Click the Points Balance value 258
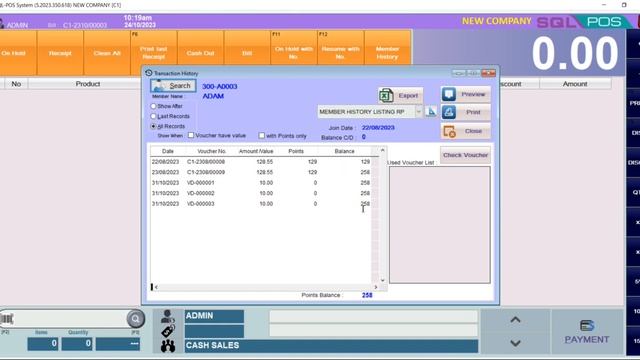The height and width of the screenshot is (360, 640). [367, 295]
